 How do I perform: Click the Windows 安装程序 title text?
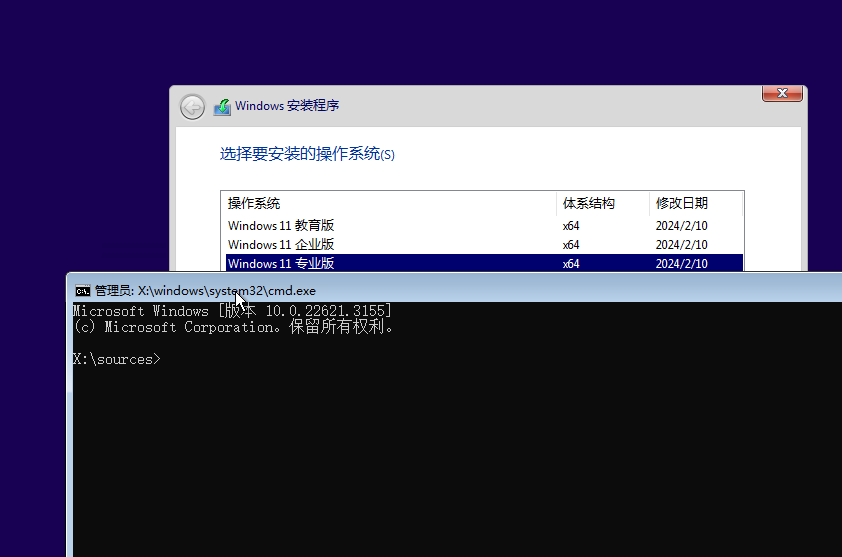[x=287, y=106]
